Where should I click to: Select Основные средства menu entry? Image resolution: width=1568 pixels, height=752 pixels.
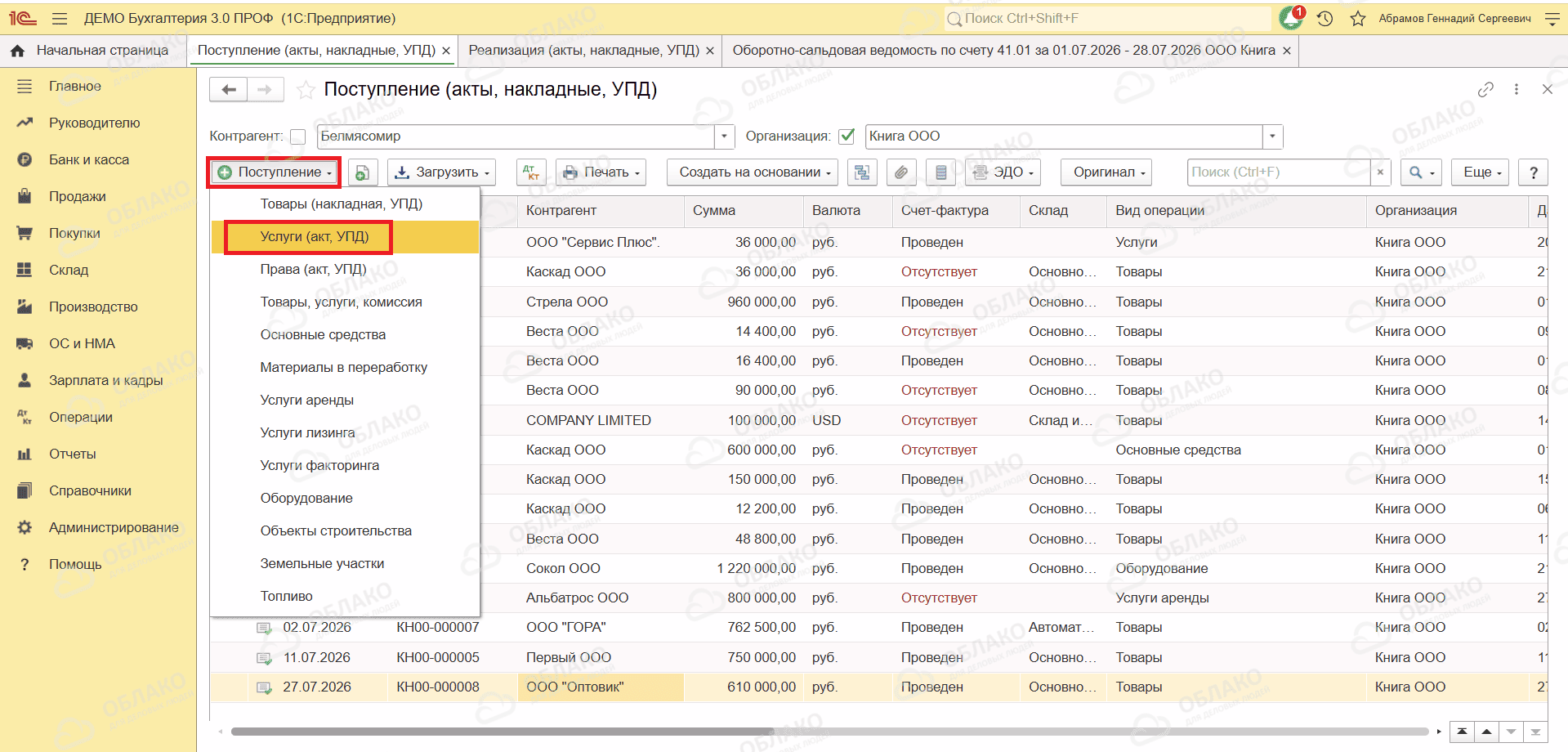(x=345, y=335)
